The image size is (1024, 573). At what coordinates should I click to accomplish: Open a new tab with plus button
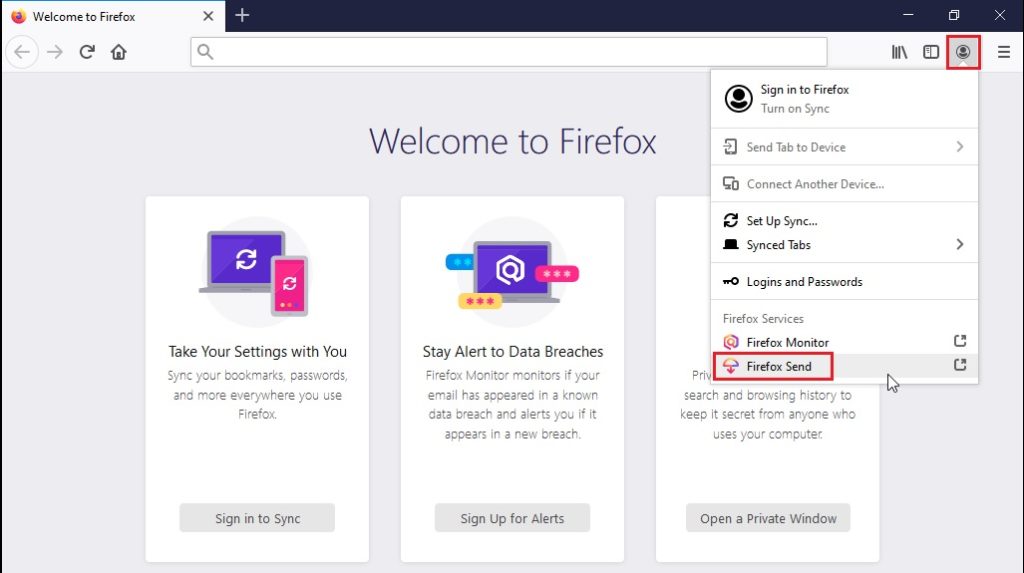[242, 15]
